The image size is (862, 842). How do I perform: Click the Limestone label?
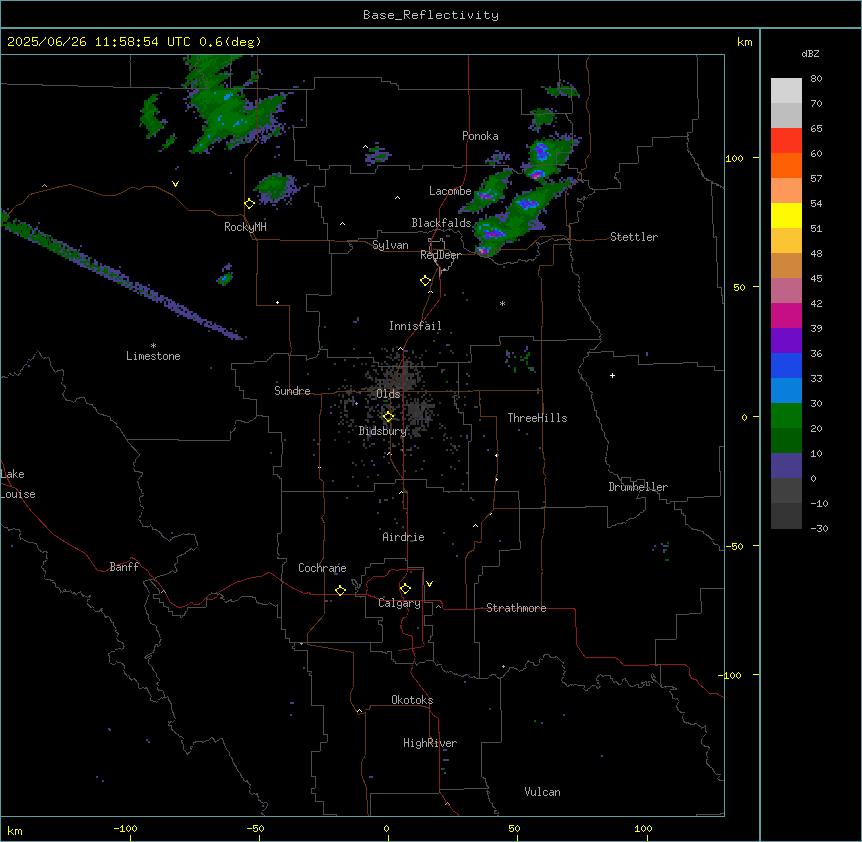153,356
